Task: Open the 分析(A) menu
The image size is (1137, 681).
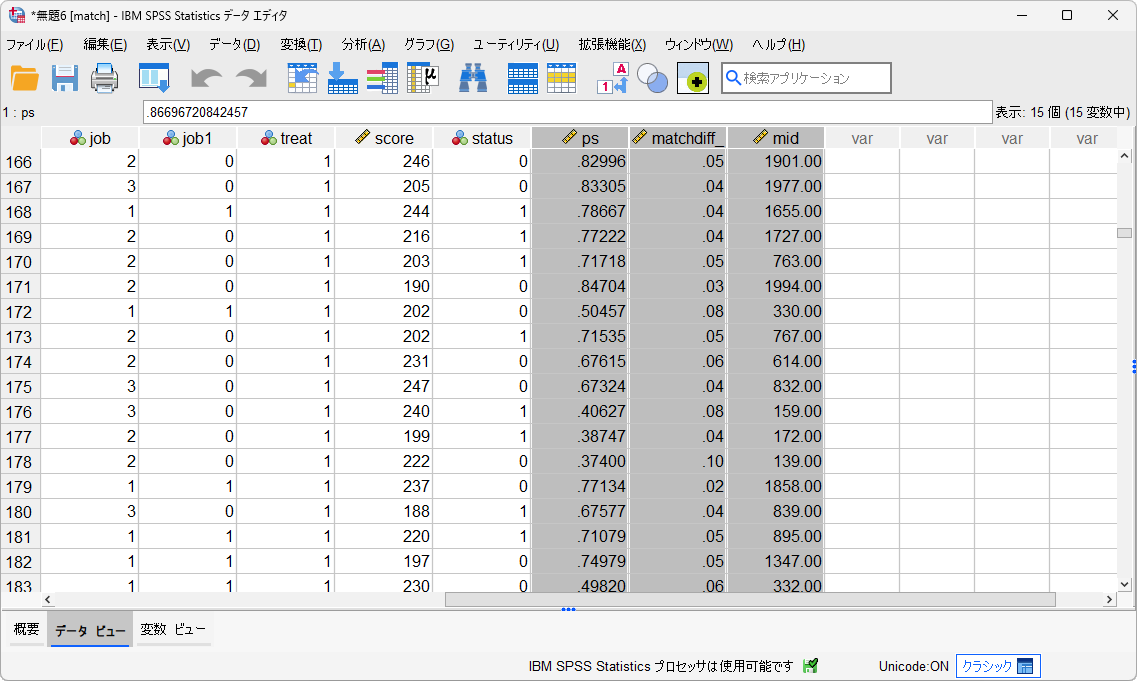Action: pyautogui.click(x=363, y=45)
